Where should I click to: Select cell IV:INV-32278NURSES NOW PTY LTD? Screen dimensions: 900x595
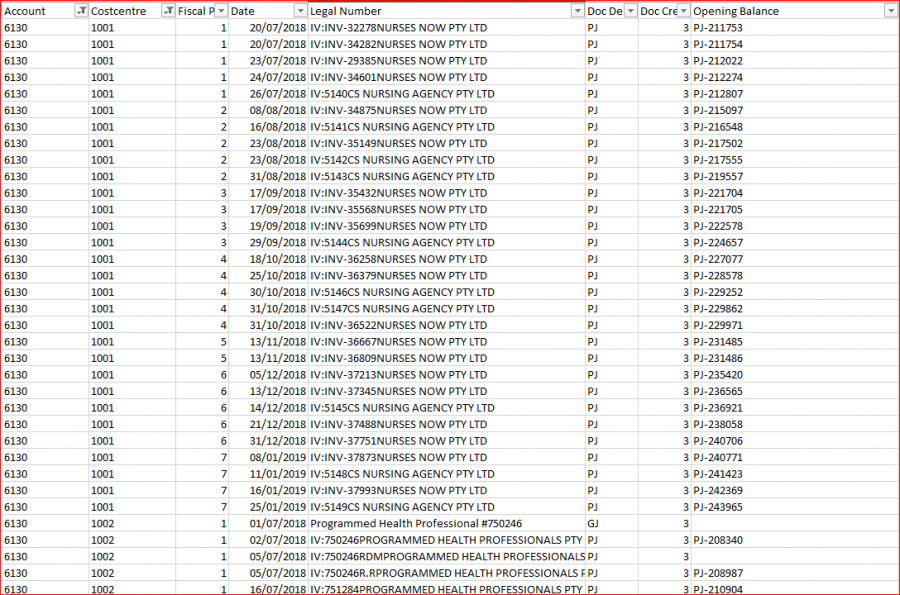point(447,28)
